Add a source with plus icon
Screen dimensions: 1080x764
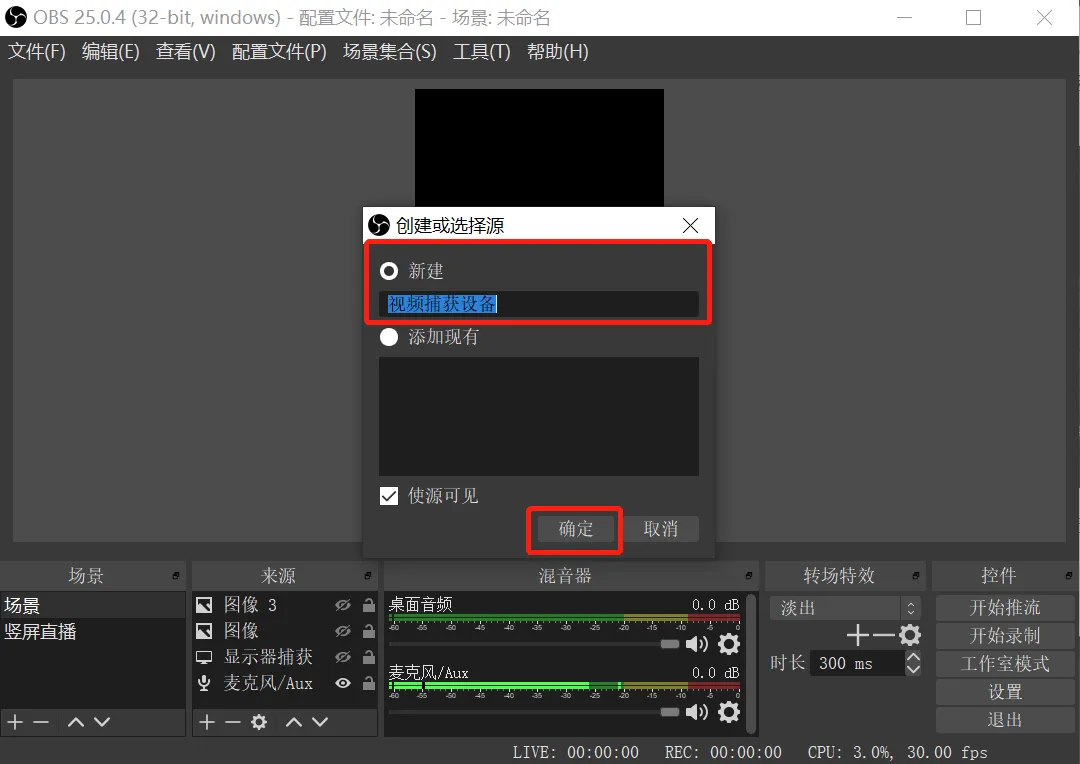[x=207, y=722]
